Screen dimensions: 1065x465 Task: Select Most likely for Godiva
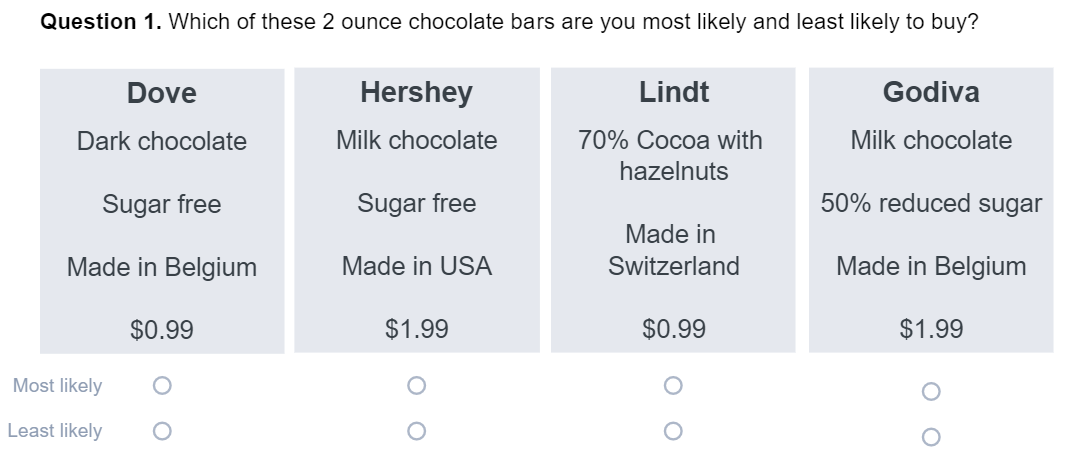[x=931, y=391]
